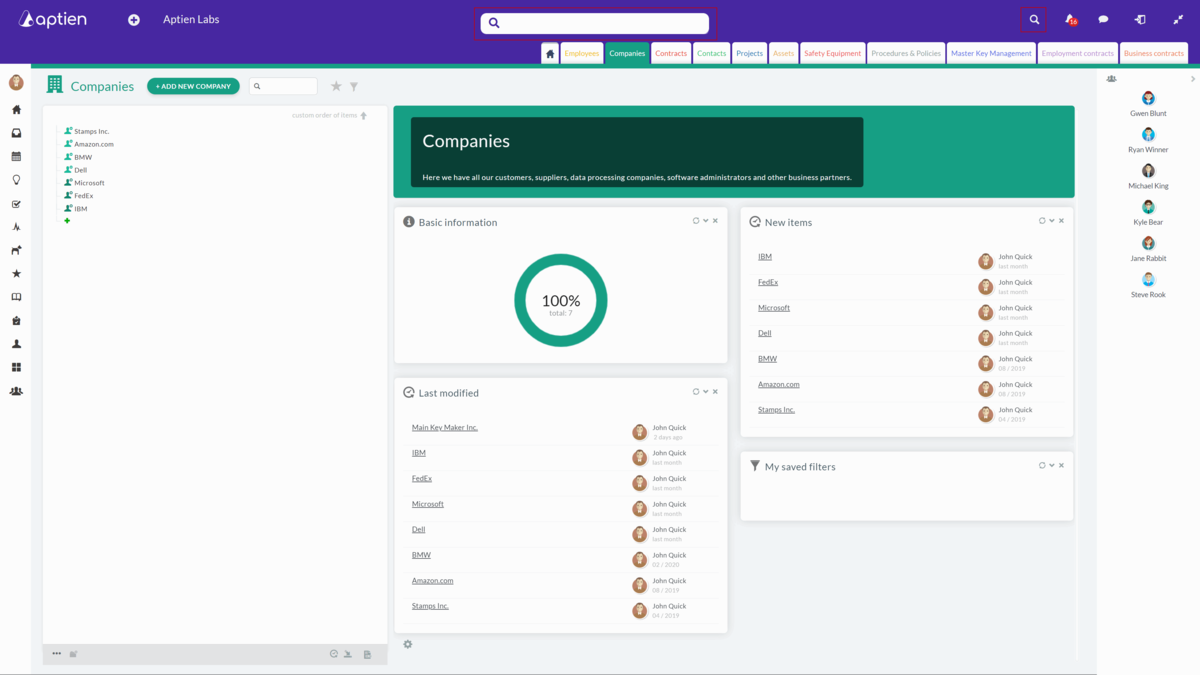Expand Last modified widget dropdown chevron

[706, 392]
